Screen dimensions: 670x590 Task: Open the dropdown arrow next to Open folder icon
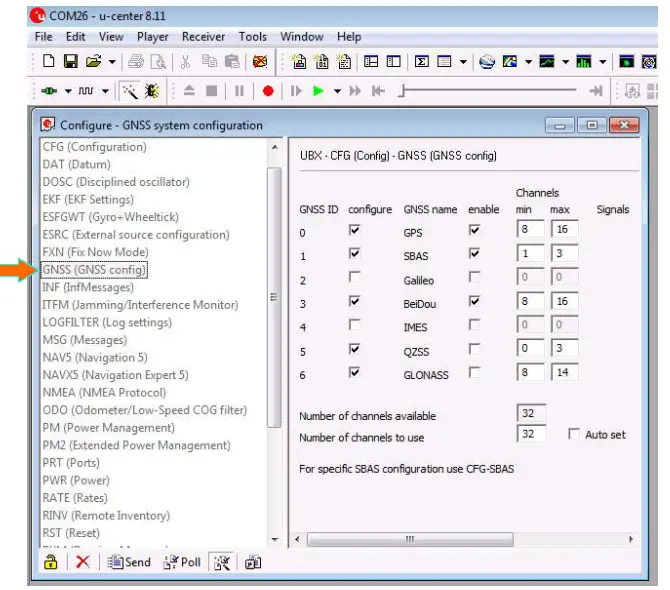[112, 62]
